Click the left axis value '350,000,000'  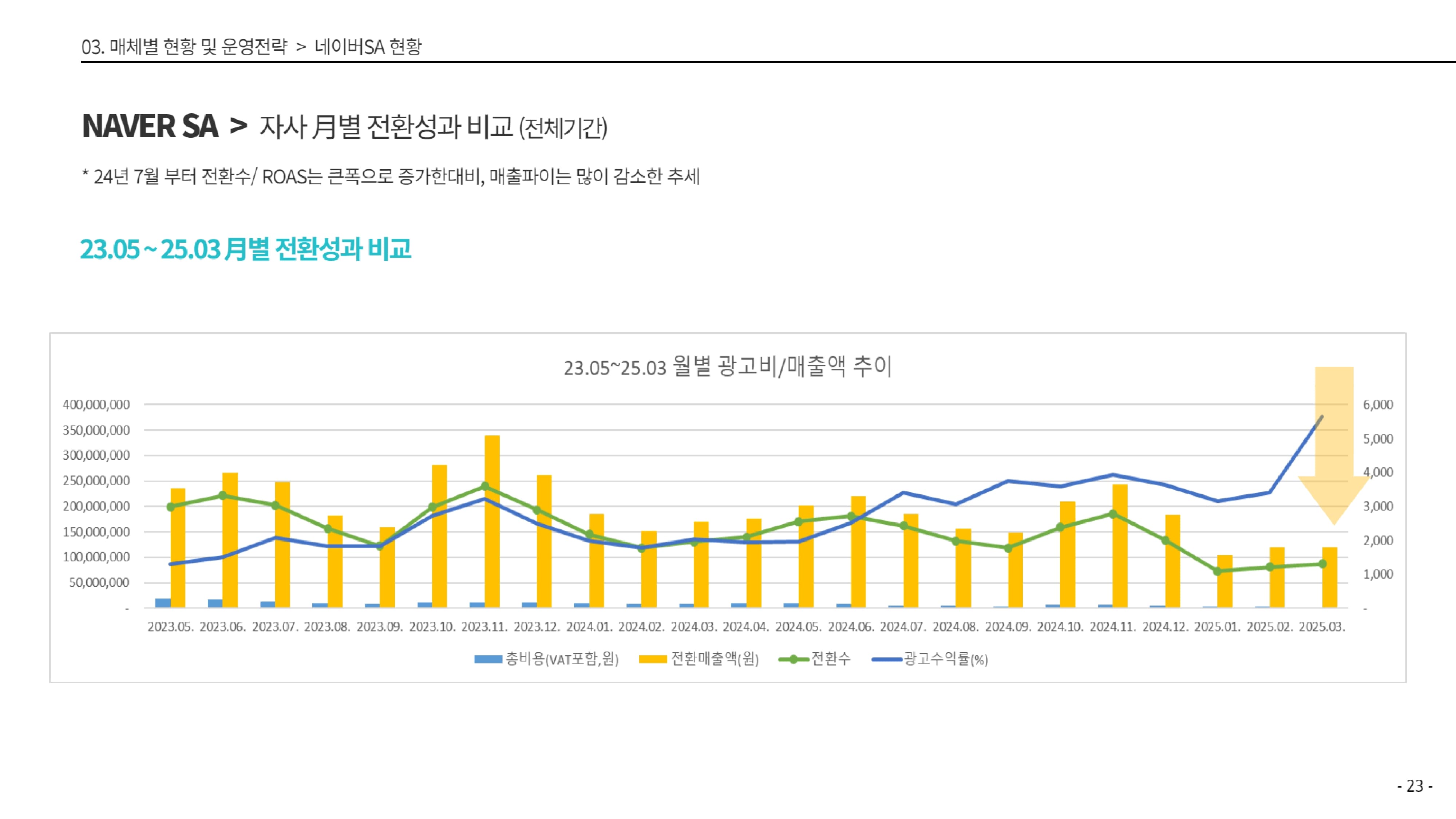coord(96,430)
